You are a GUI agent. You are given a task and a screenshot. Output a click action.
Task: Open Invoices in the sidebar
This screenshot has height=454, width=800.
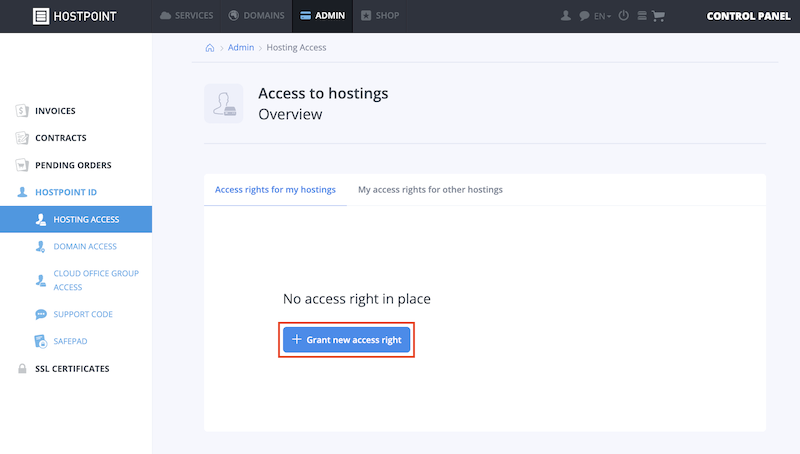[x=55, y=111]
